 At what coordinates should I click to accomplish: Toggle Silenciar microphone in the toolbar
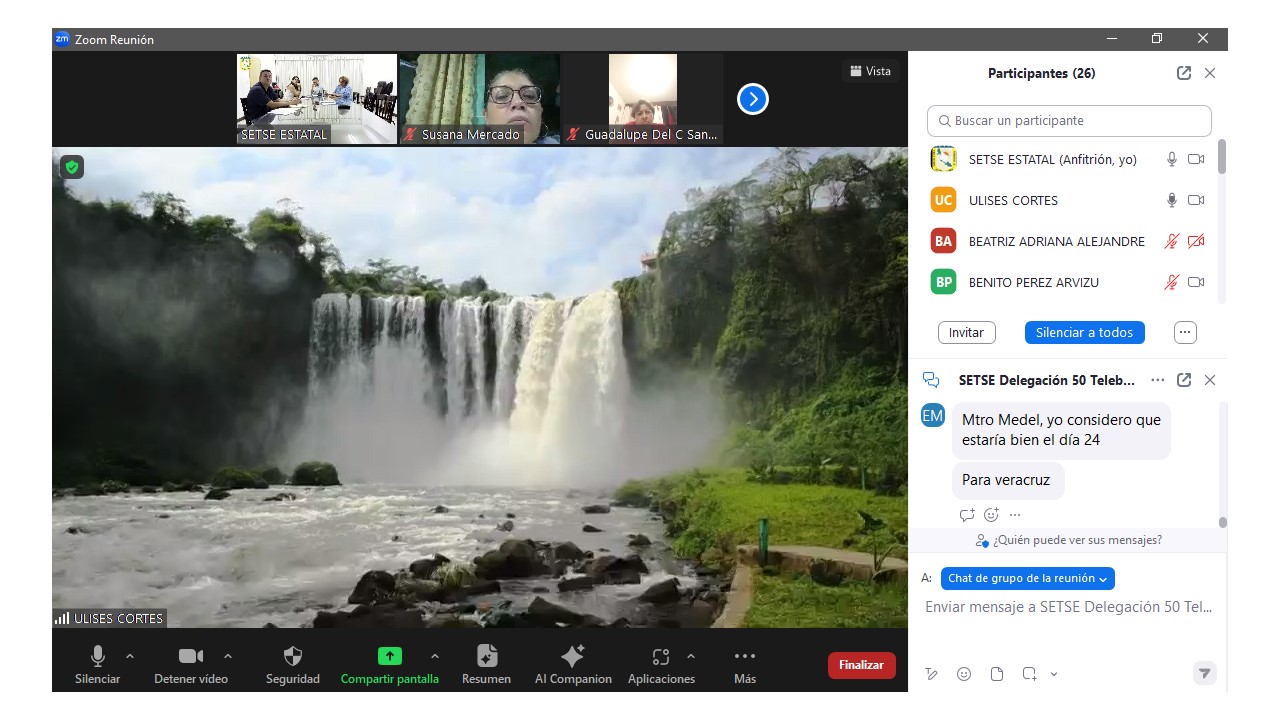98,657
